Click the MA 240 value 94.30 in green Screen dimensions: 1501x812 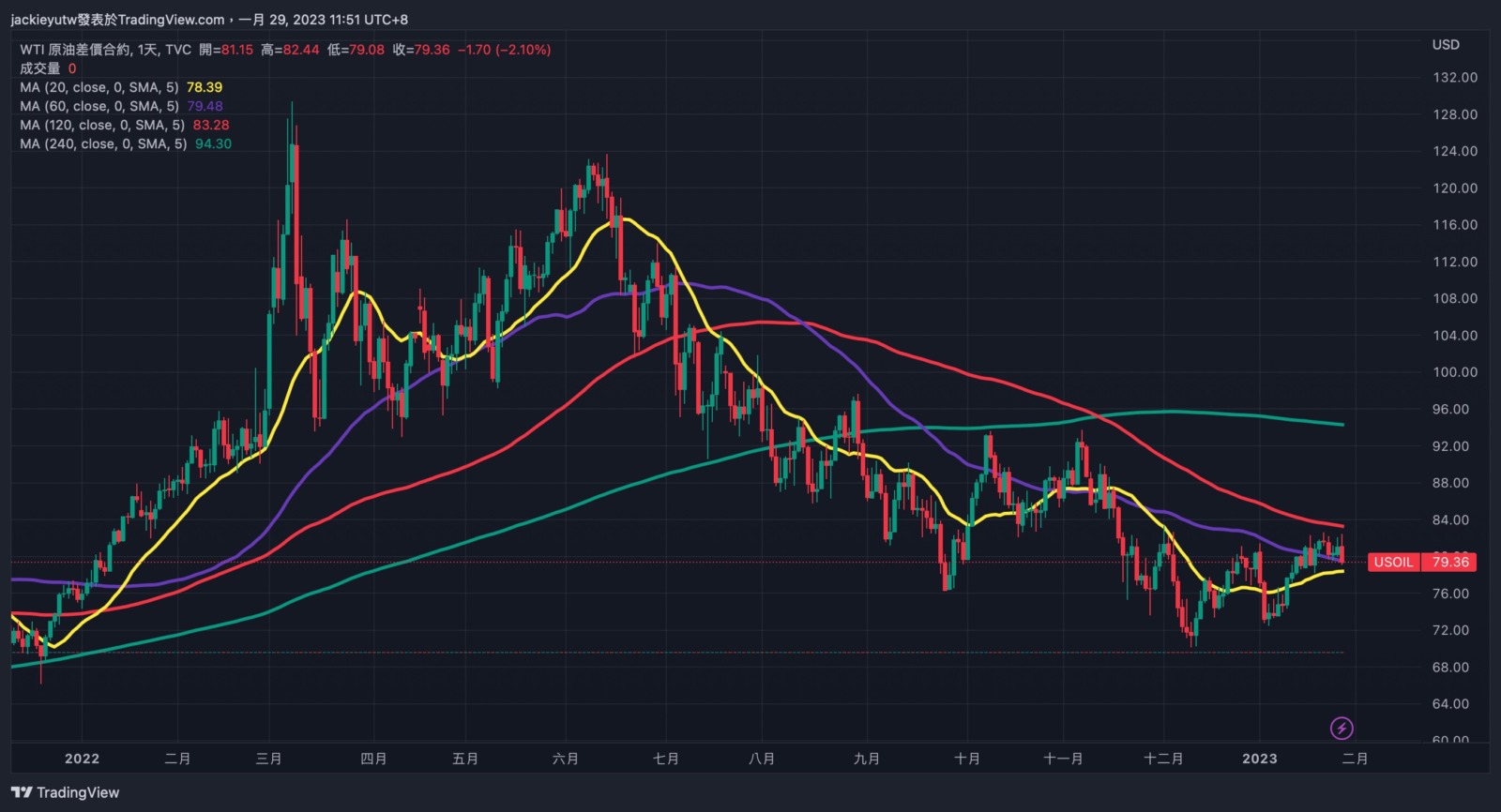[213, 143]
